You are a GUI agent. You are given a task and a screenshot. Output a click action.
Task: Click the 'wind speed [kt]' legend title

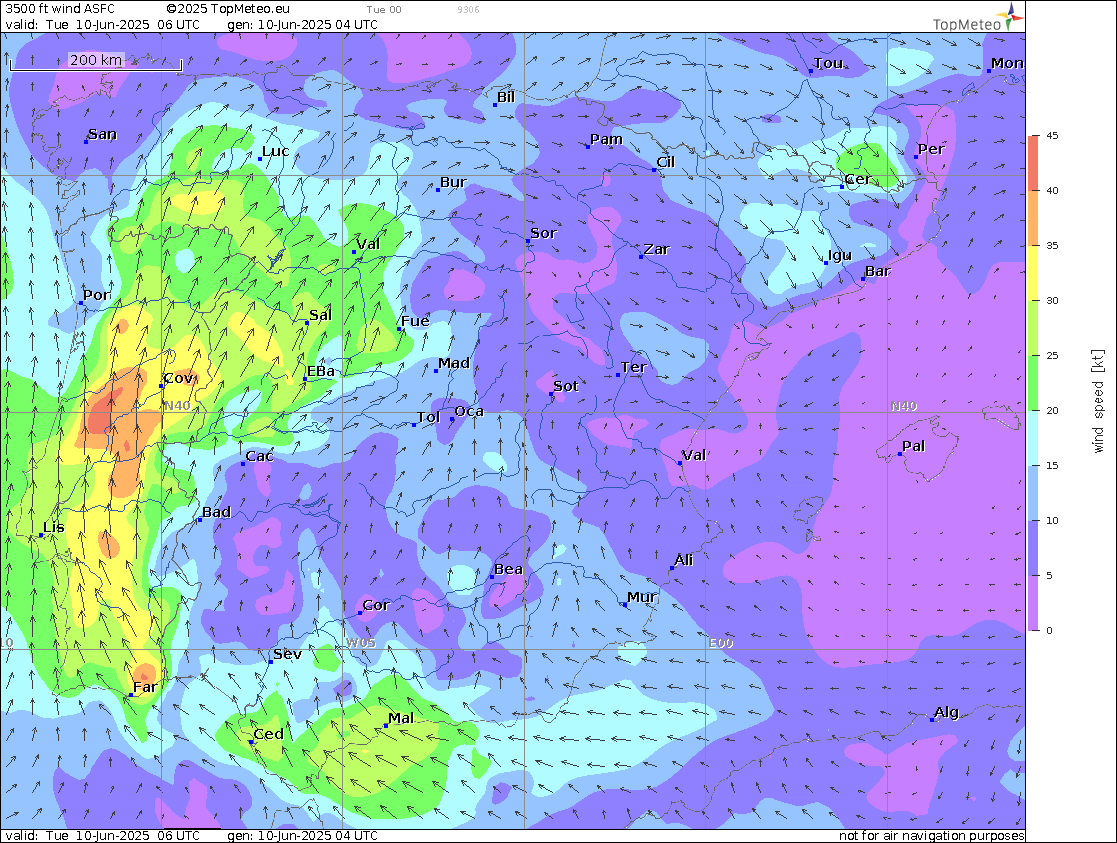coord(1098,401)
